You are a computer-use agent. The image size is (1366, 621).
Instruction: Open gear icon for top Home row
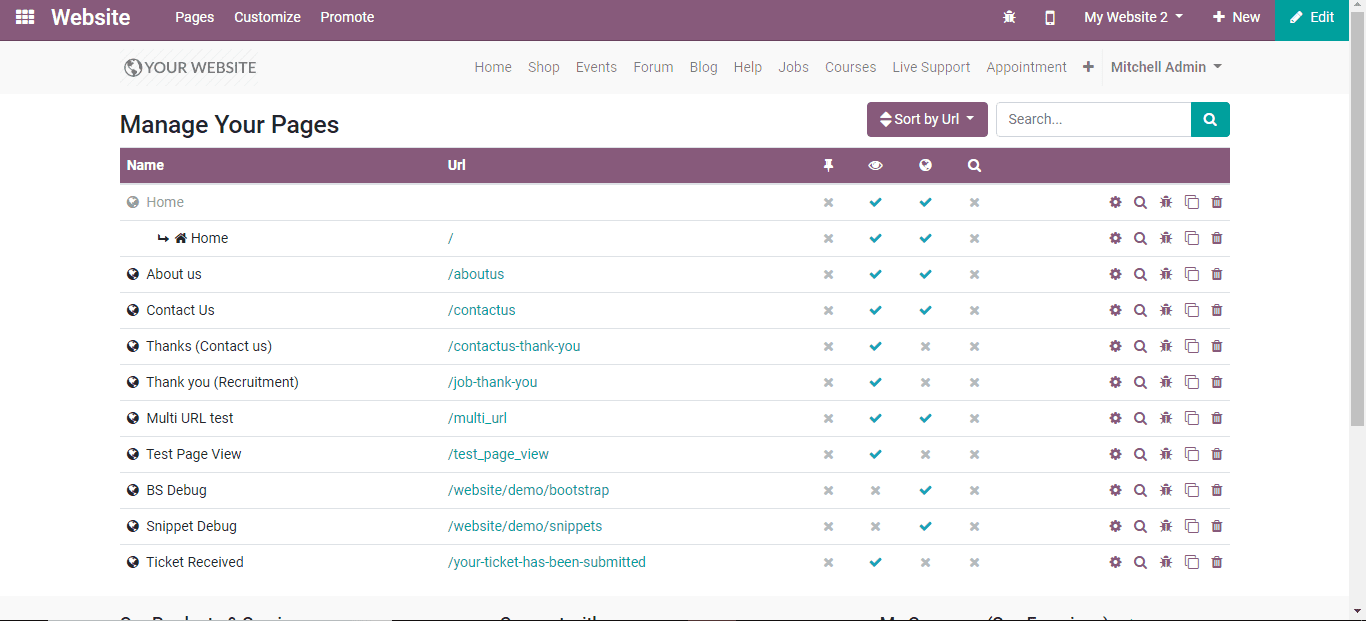[1115, 202]
